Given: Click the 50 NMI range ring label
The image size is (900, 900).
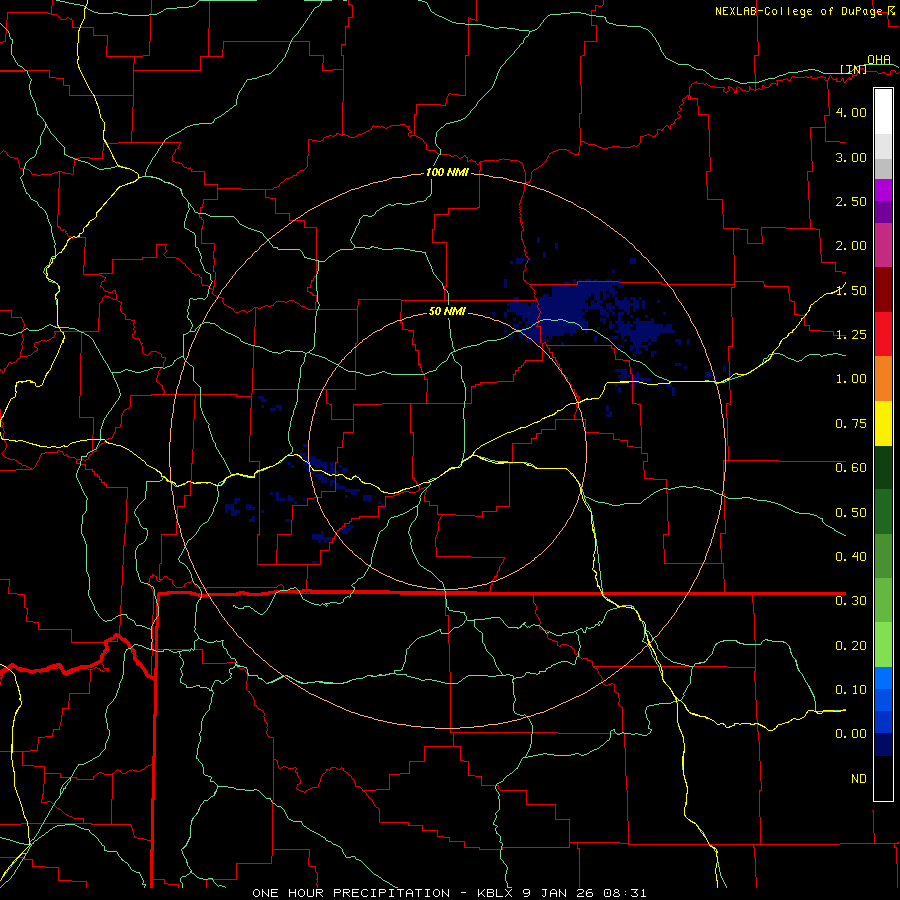Looking at the screenshot, I should click(x=447, y=312).
